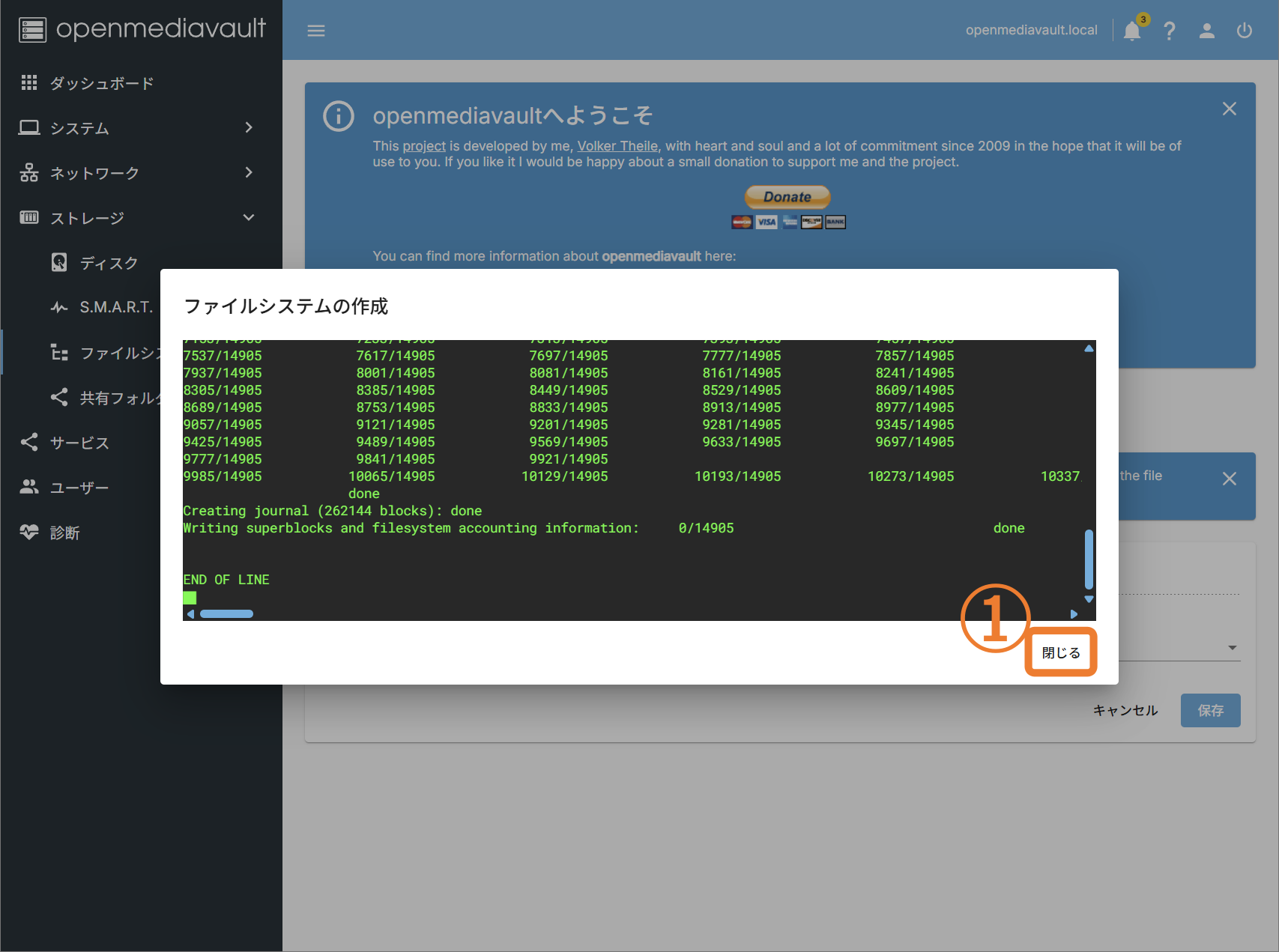Click the disk drive icon
This screenshot has height=952, width=1279.
point(59,262)
